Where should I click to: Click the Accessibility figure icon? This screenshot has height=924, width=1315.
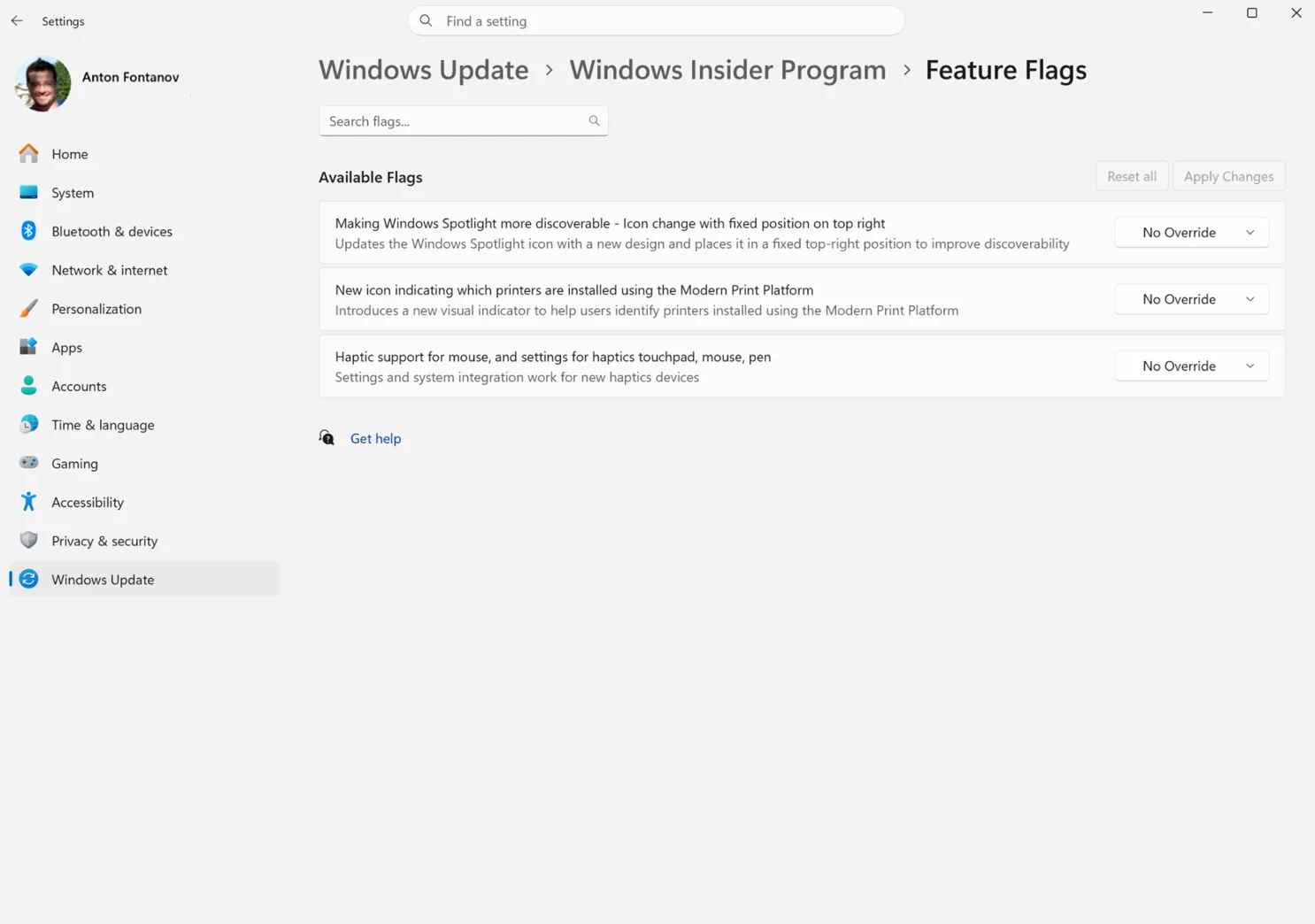29,502
